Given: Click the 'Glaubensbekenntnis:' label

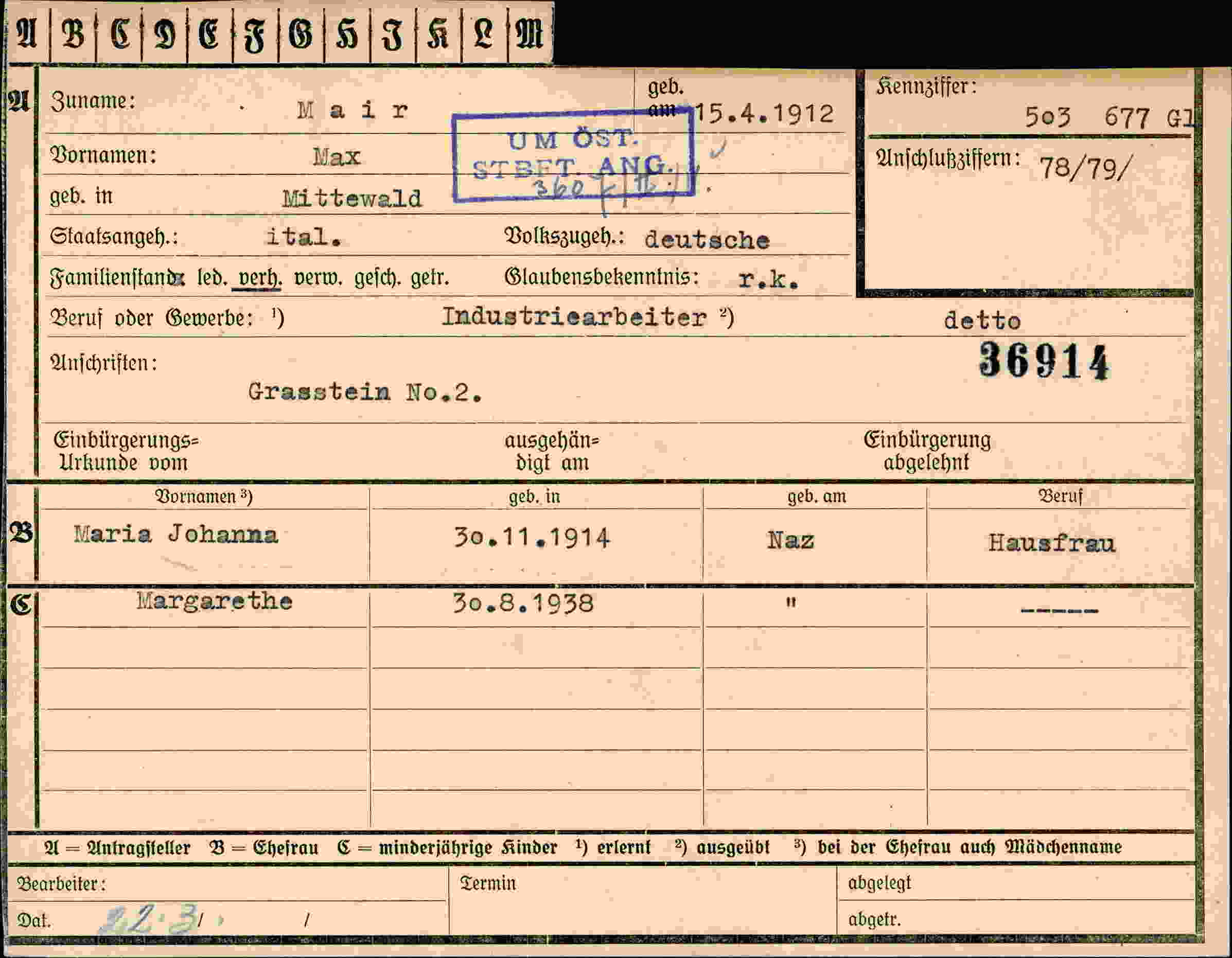Looking at the screenshot, I should point(601,277).
